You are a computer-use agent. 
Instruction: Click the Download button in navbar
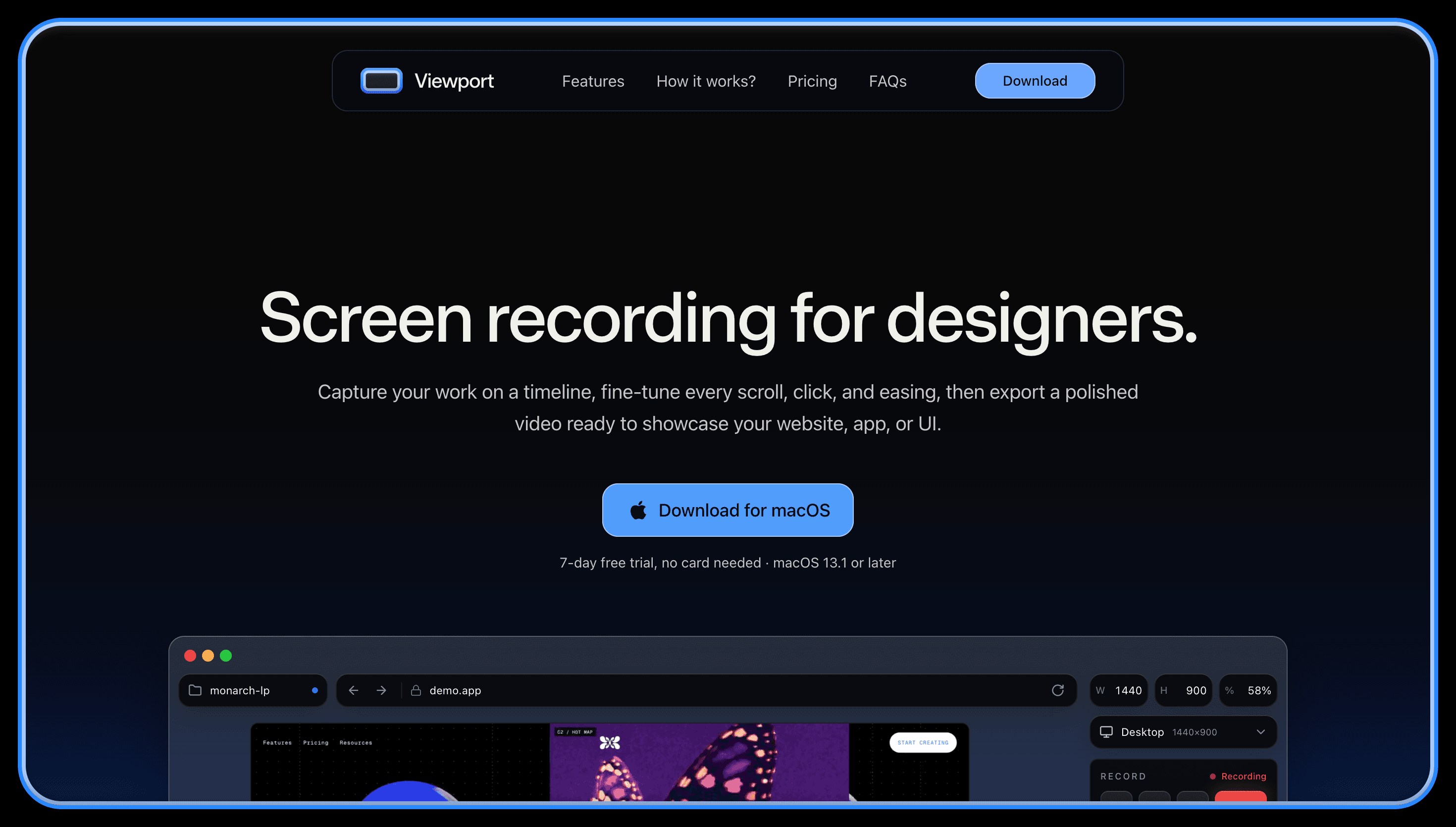[x=1035, y=81]
